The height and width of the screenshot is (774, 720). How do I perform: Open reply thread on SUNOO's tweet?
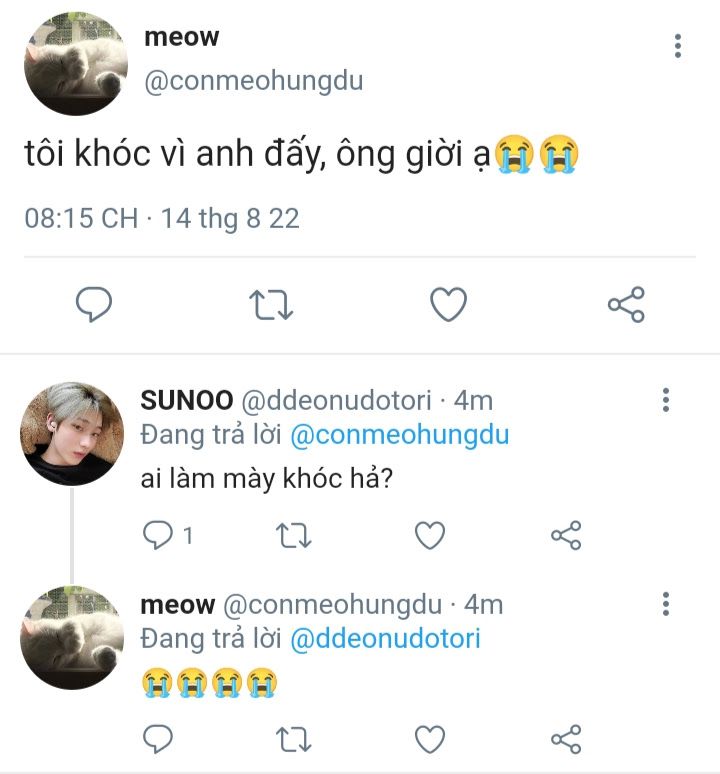click(x=167, y=535)
